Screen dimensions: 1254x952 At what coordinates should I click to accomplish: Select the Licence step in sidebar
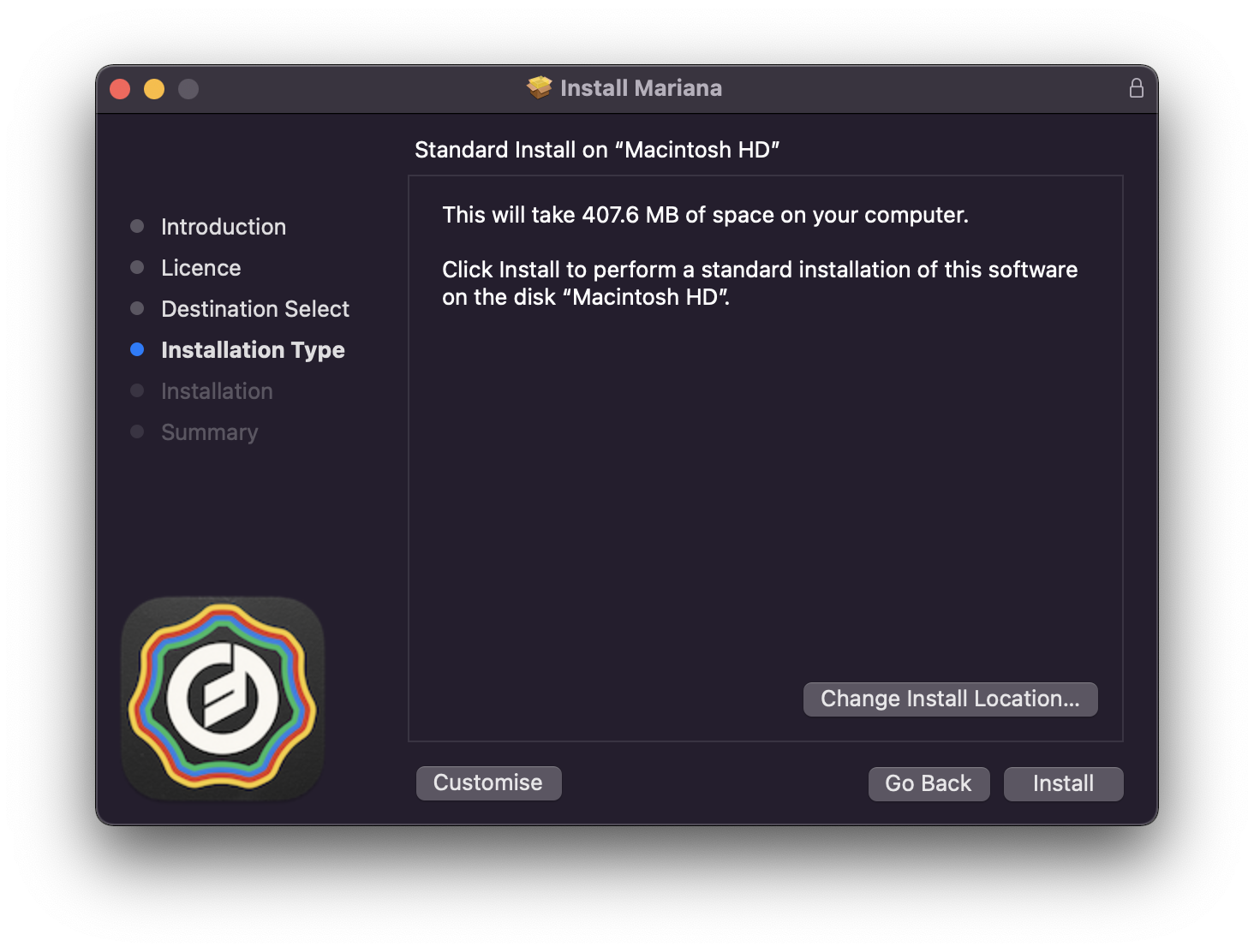click(201, 268)
